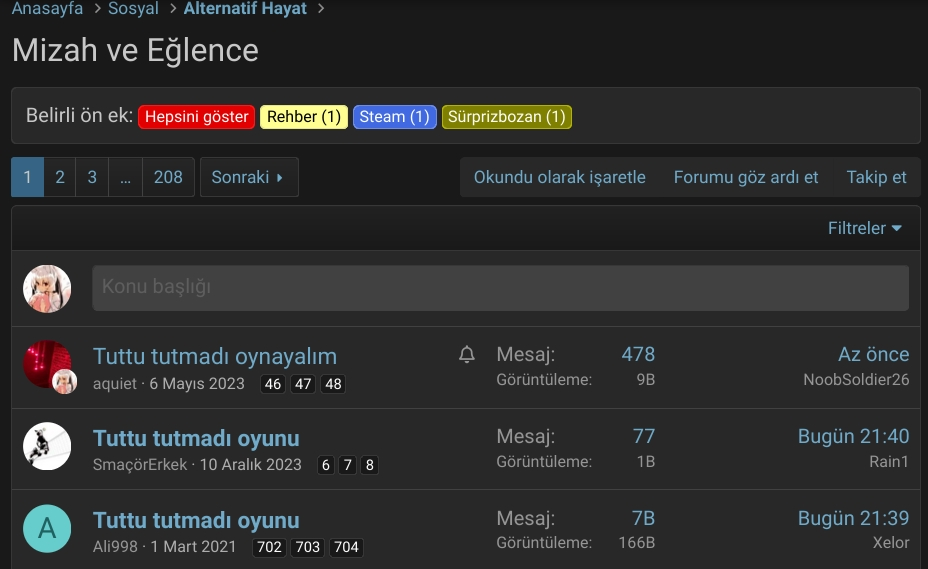Filter by blue Steam (1) prefix
Image resolution: width=928 pixels, height=569 pixels.
tap(394, 117)
